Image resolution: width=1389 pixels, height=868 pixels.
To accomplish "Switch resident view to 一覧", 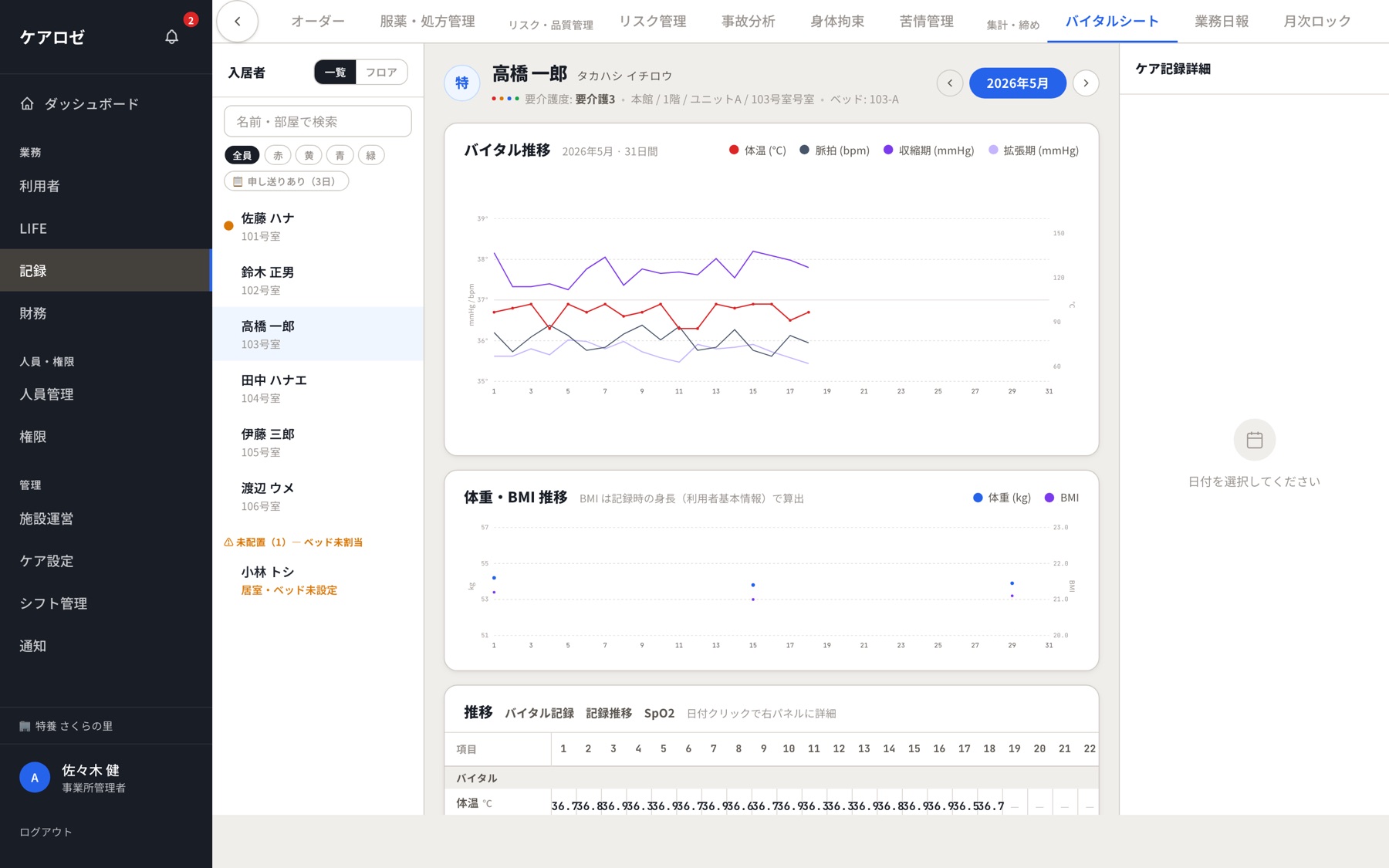I will tap(335, 73).
